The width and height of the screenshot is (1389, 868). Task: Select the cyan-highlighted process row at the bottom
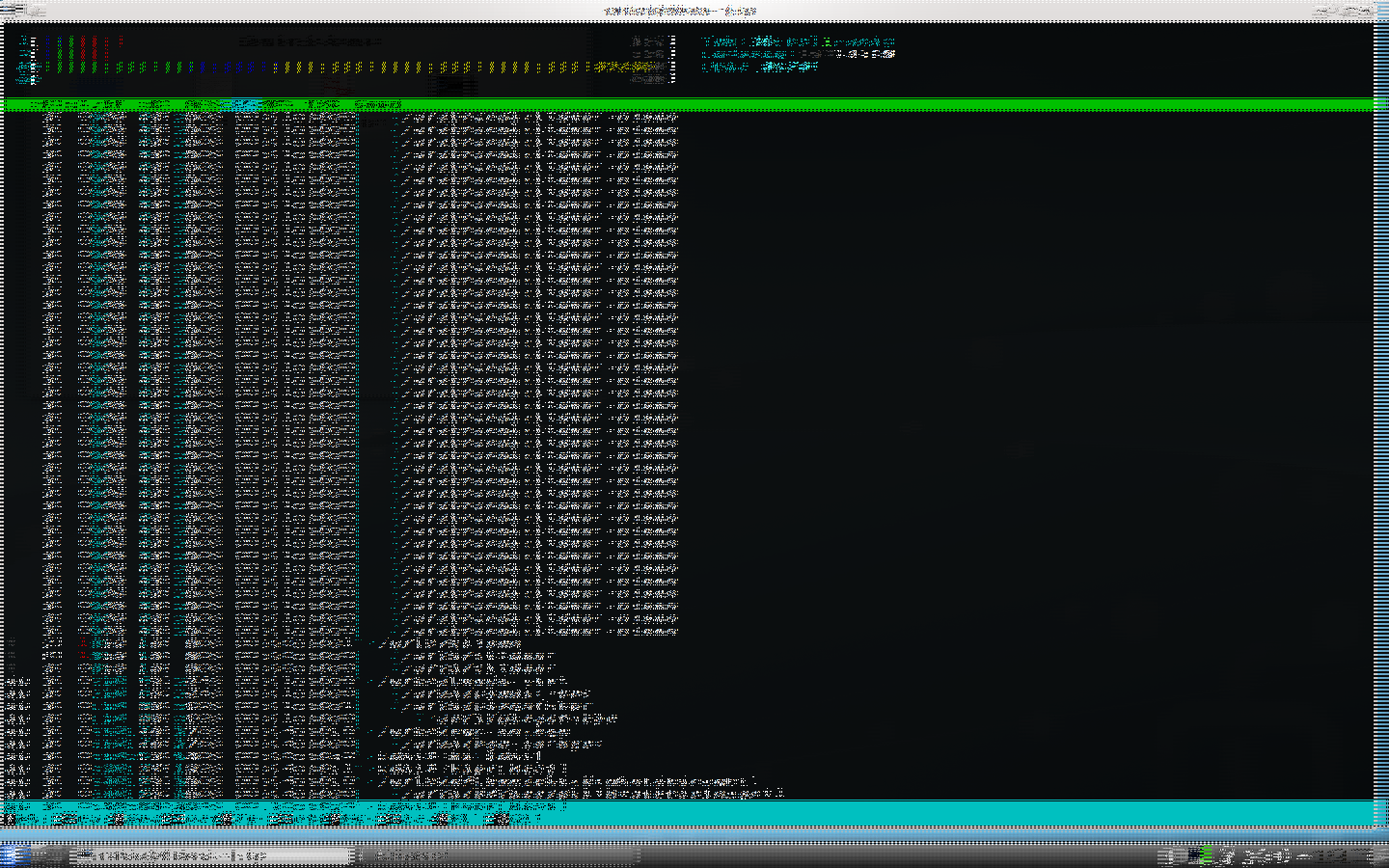click(x=688, y=807)
